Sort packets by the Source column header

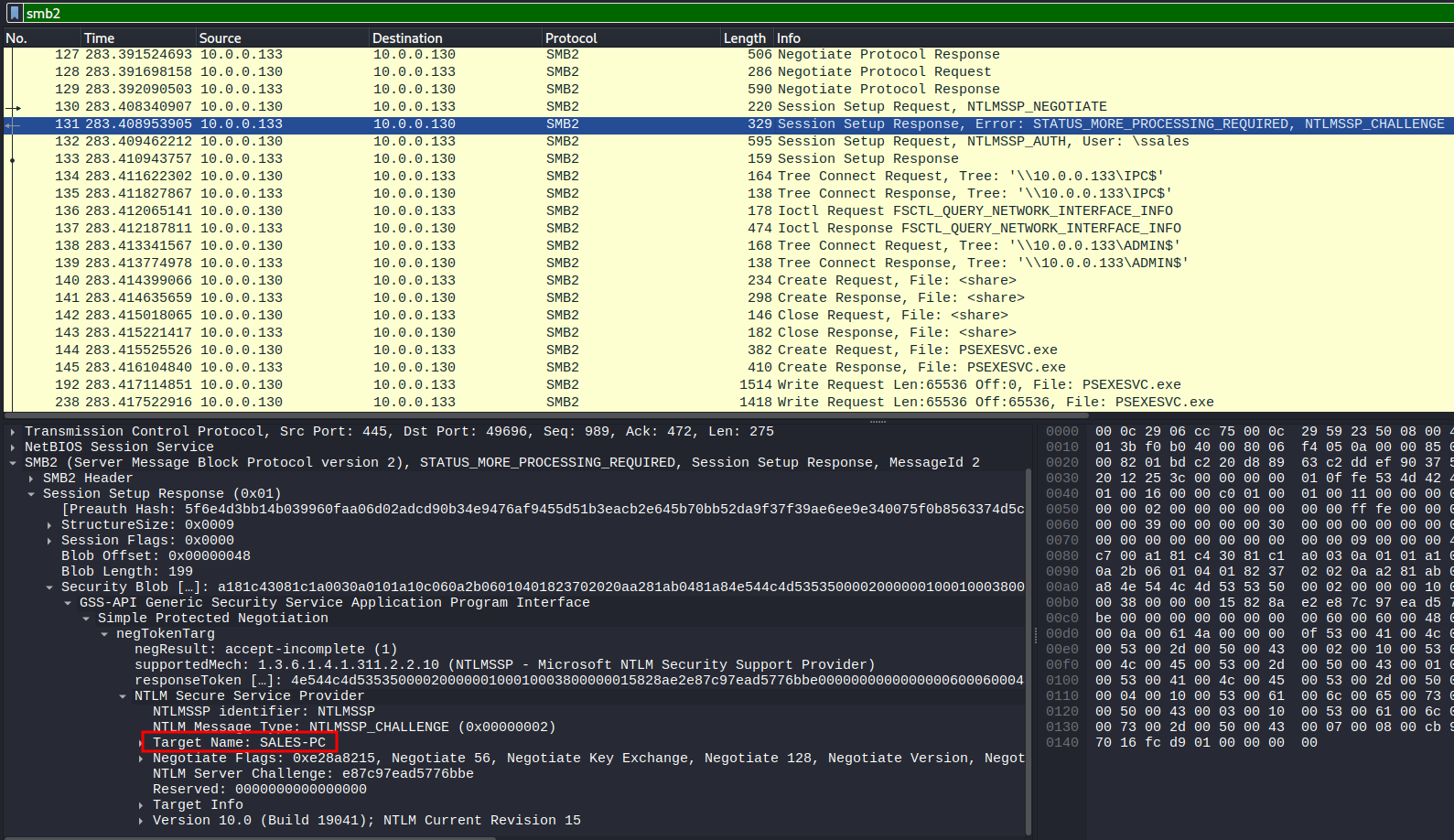283,38
